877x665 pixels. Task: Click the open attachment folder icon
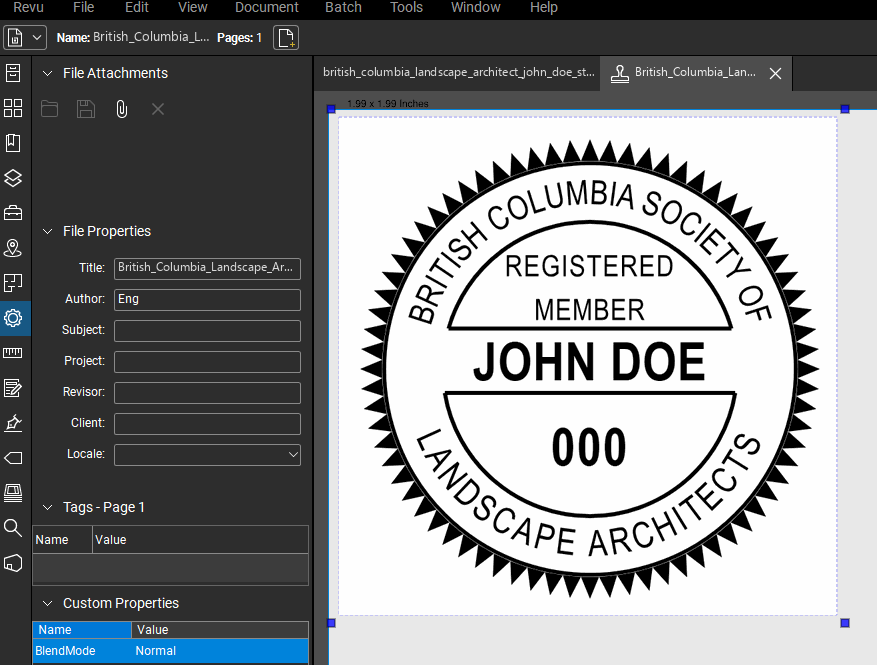[x=49, y=109]
